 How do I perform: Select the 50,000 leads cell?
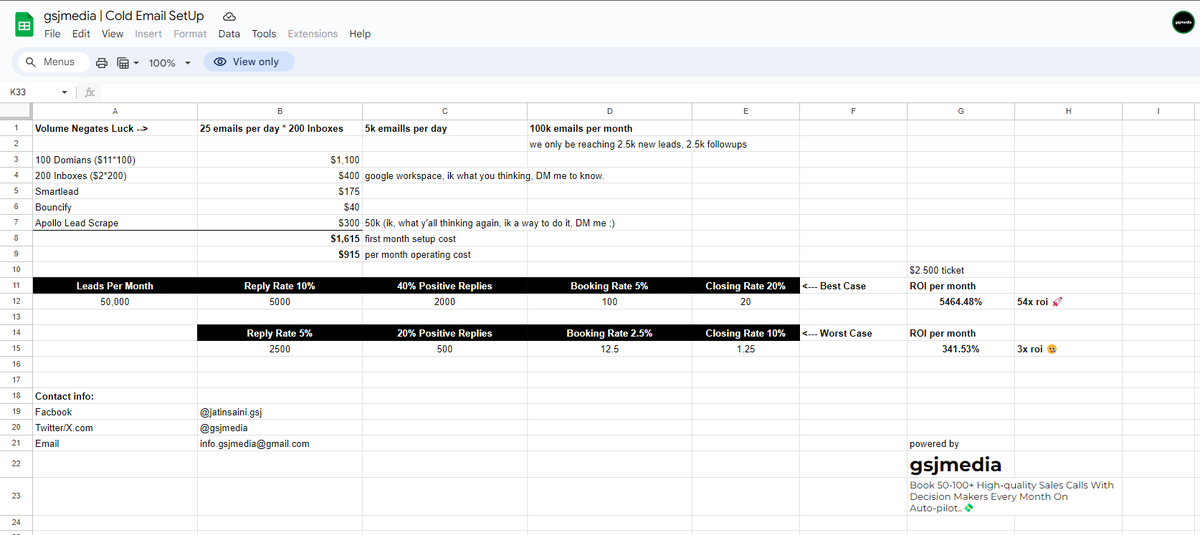coord(114,301)
